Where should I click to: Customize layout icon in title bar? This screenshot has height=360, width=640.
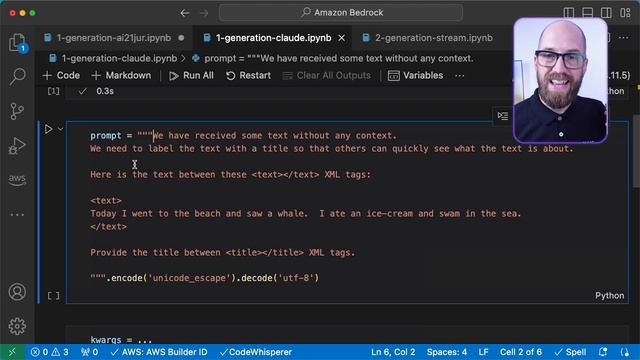625,13
